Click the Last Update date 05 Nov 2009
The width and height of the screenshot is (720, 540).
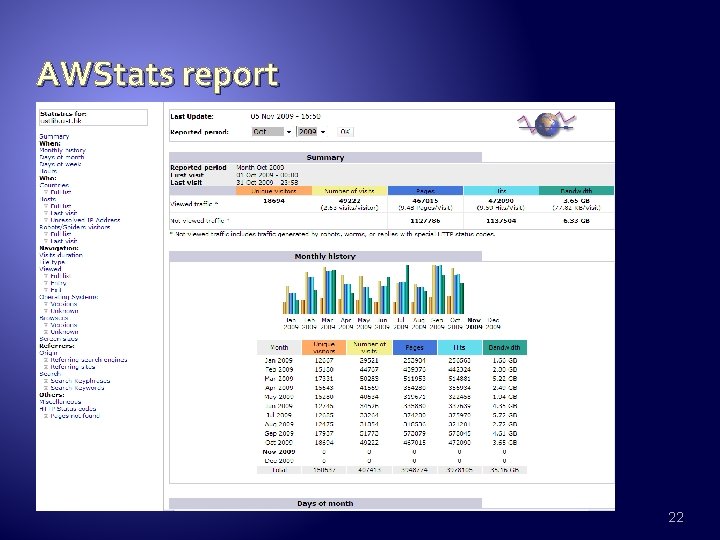pyautogui.click(x=286, y=117)
